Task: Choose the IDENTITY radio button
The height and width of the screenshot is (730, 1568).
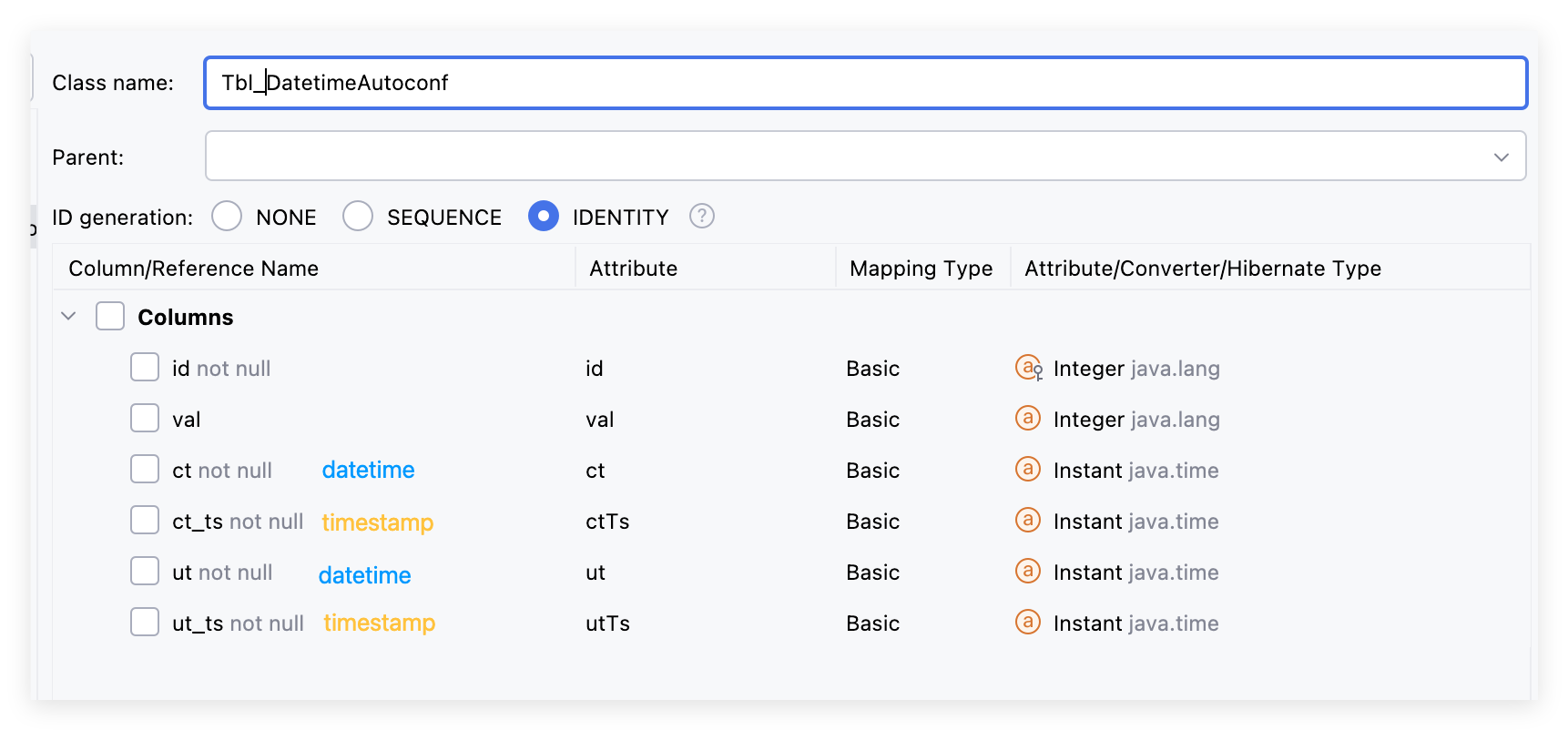Action: 544,217
